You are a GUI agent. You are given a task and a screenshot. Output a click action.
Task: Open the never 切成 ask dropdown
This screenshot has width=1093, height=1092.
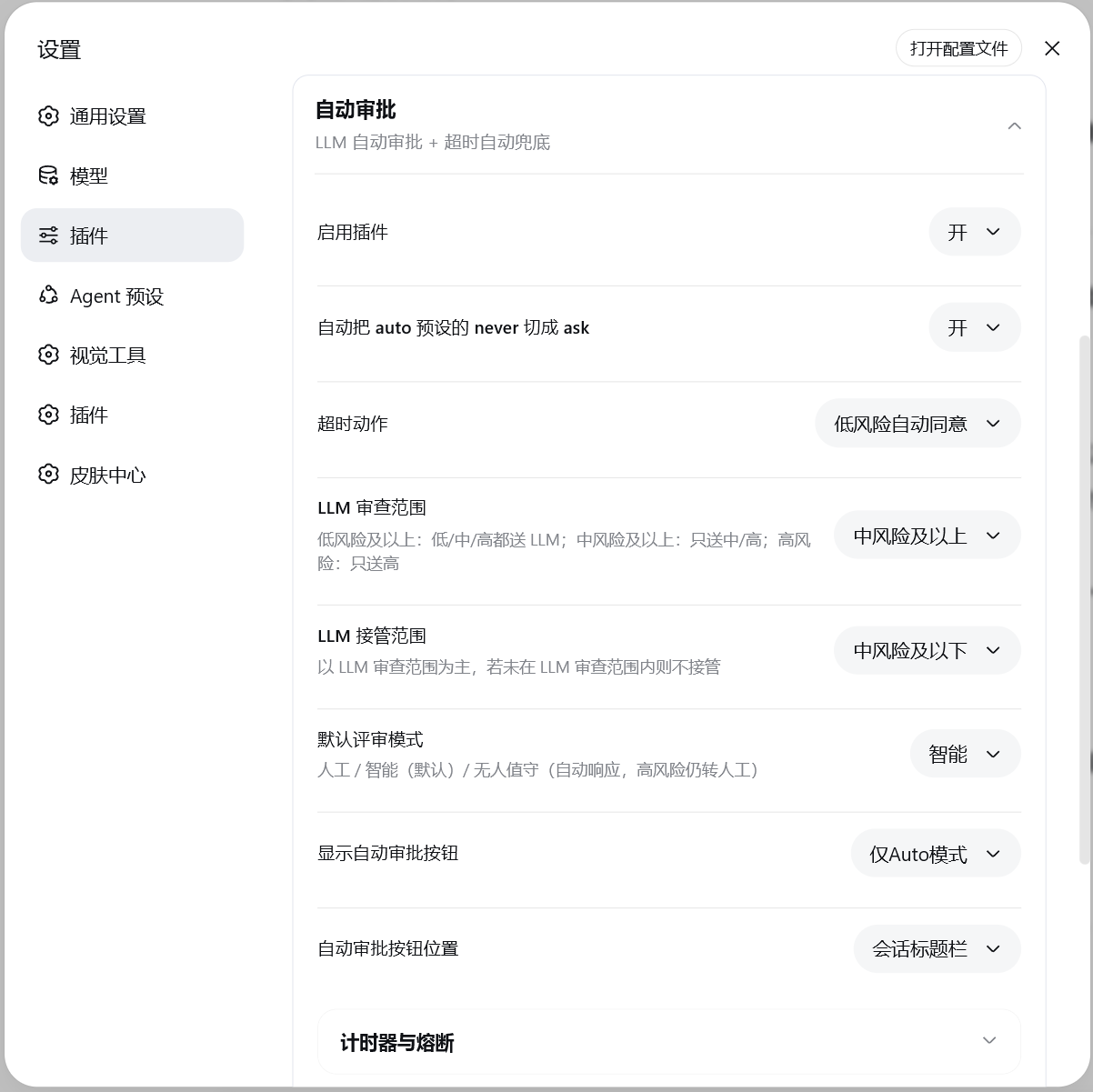click(975, 327)
